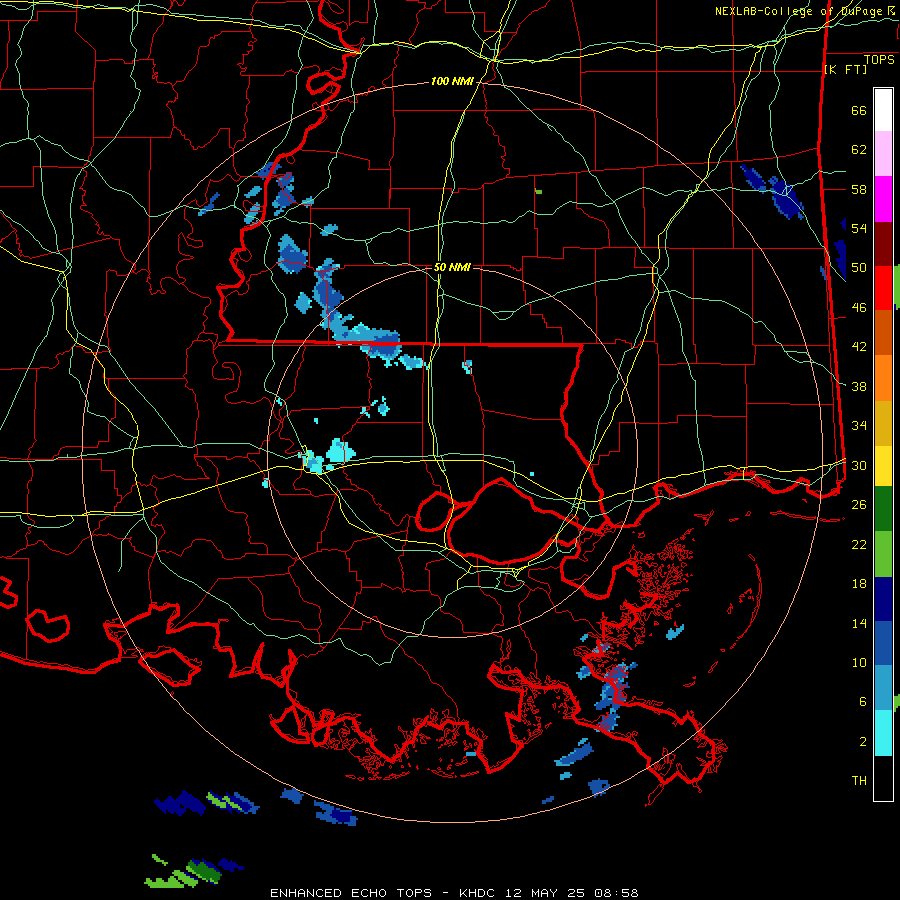Screen dimensions: 900x900
Task: Click the K FT units label
Action: tap(845, 69)
